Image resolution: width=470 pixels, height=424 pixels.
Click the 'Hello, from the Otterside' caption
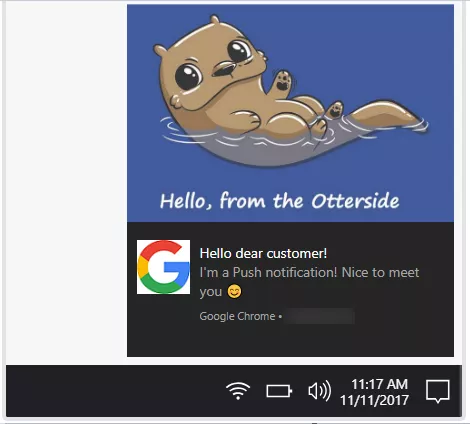pyautogui.click(x=279, y=201)
